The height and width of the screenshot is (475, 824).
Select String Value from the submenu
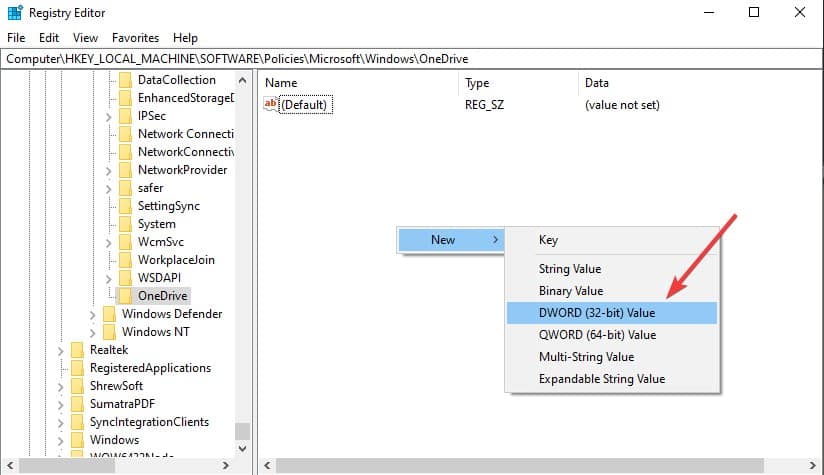(x=612, y=269)
